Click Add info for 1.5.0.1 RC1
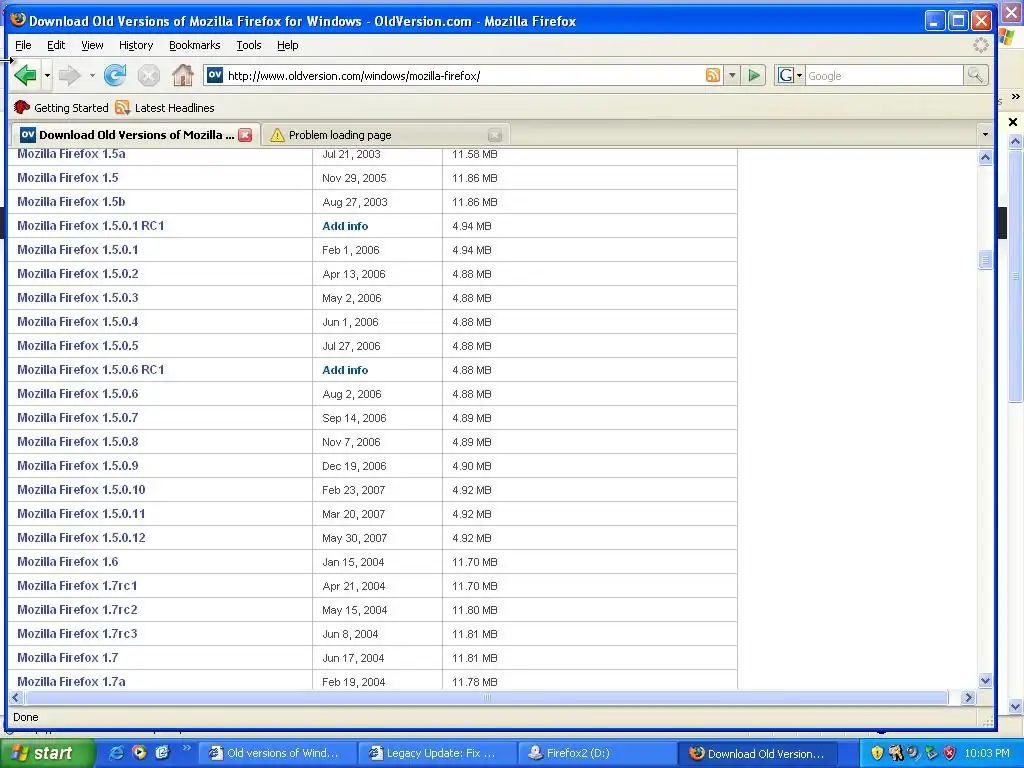1024x768 pixels. [x=345, y=226]
